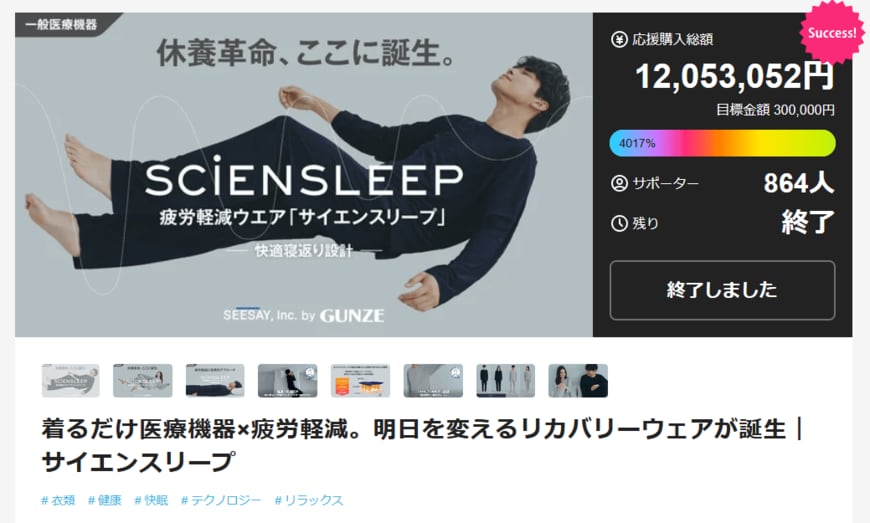Click the GUNZE logo on the banner

point(352,316)
